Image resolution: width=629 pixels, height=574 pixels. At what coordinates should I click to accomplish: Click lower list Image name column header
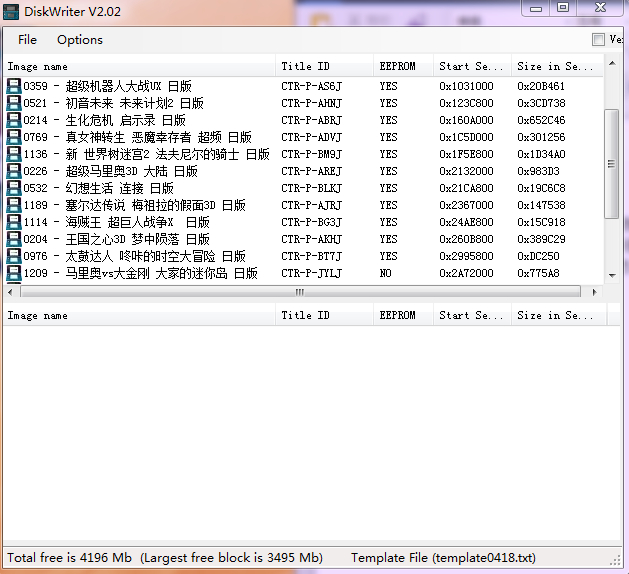click(x=139, y=315)
